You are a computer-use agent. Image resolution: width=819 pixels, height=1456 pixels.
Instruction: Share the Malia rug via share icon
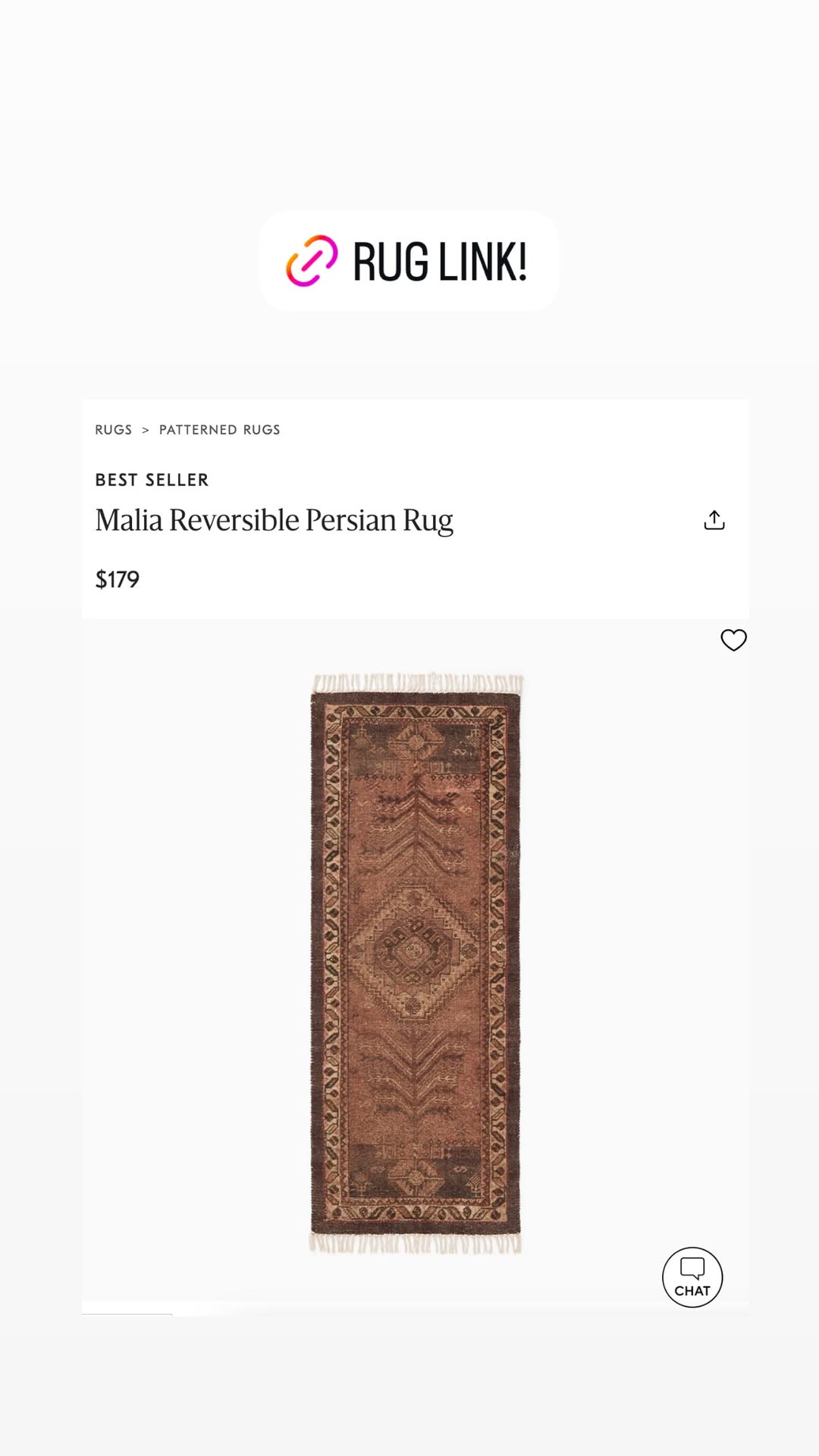click(x=714, y=520)
